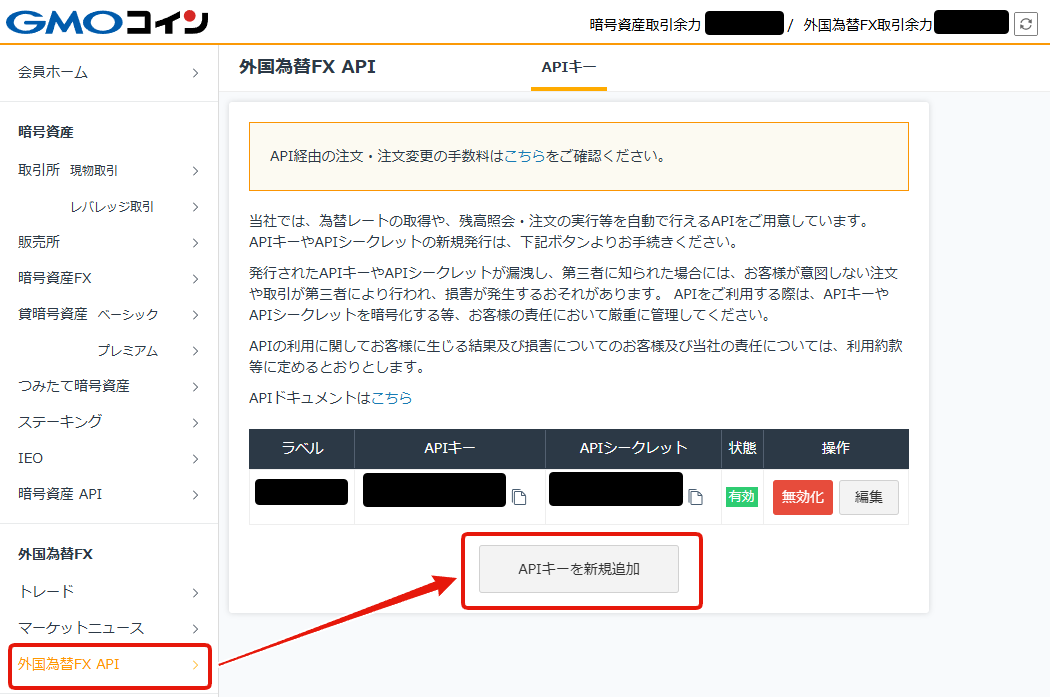Switch to the APIキー tab

tap(568, 68)
